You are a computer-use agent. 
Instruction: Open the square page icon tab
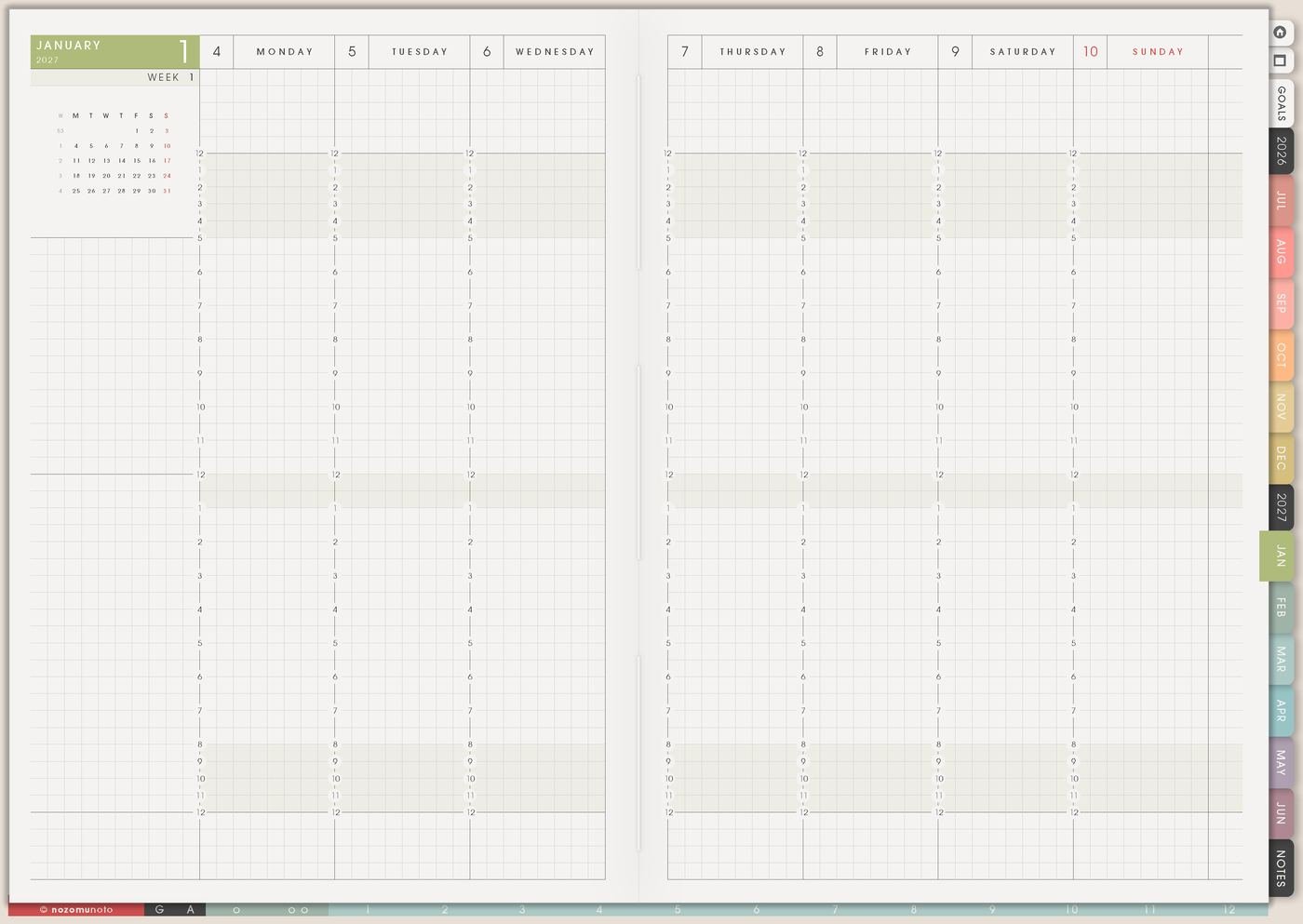[1280, 61]
